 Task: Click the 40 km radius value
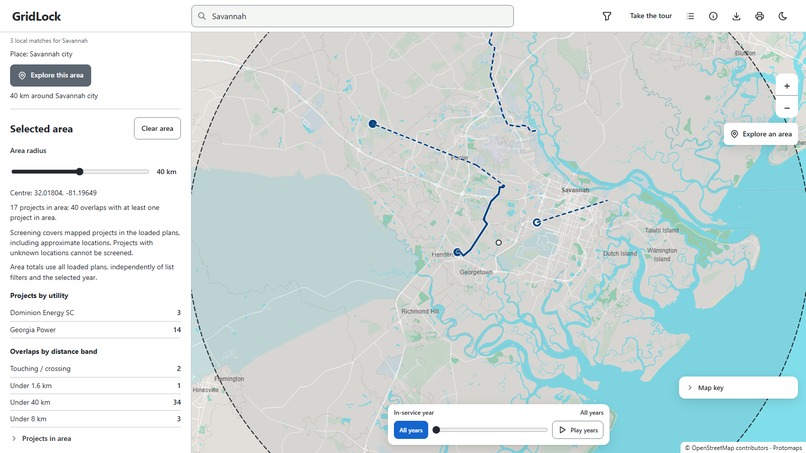click(166, 172)
